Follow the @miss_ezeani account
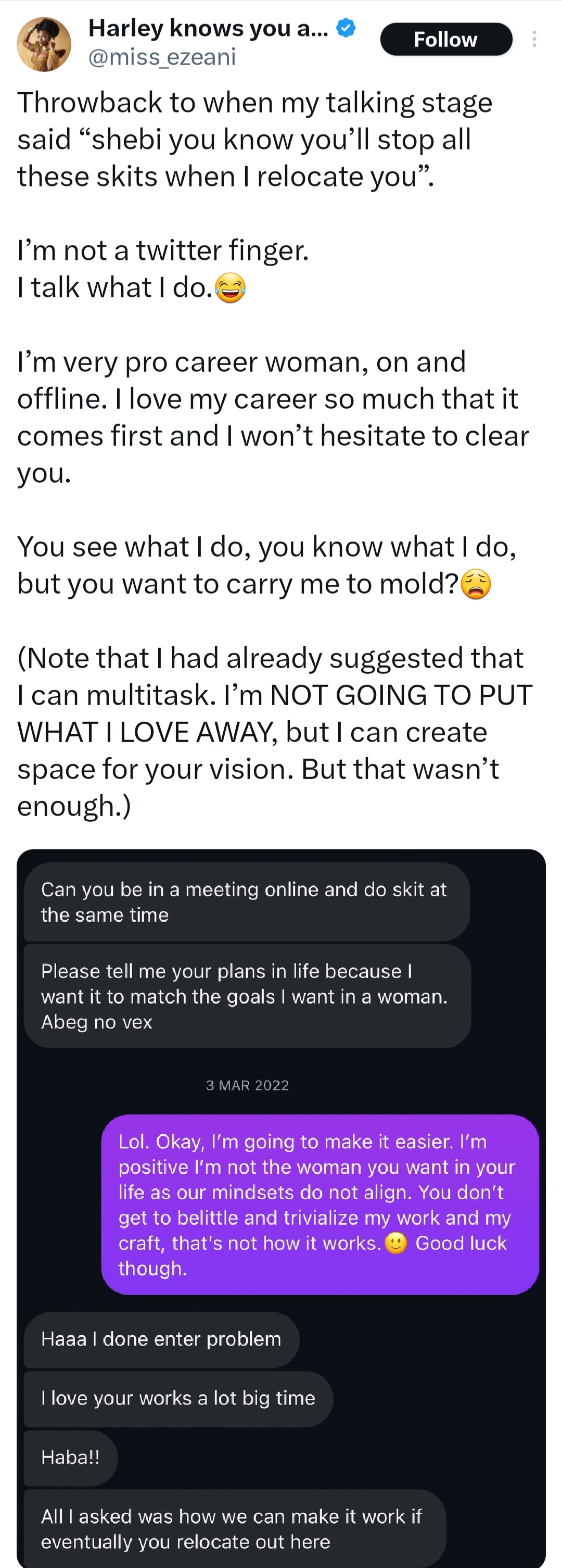This screenshot has height=1568, width=562. 446,40
